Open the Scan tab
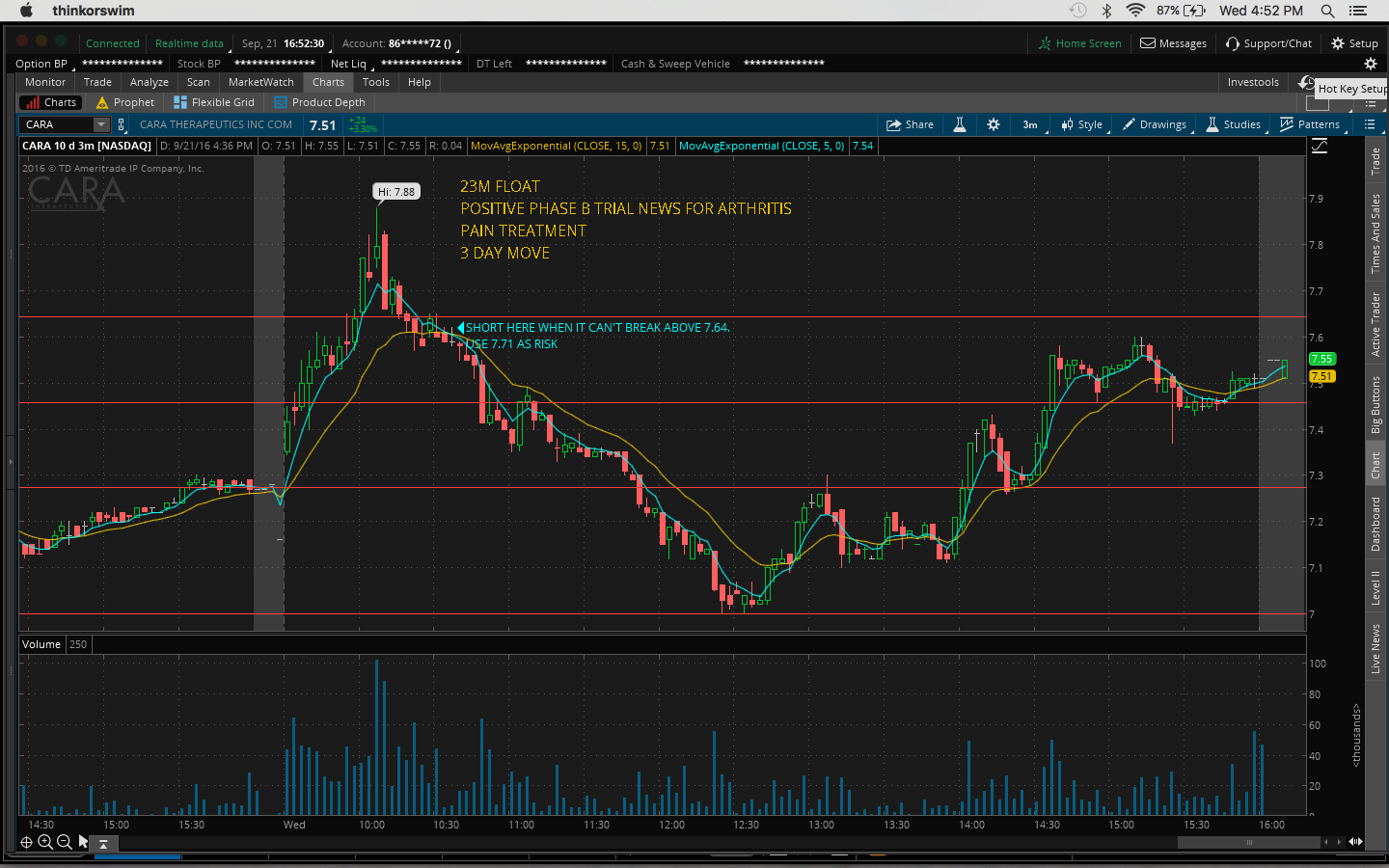The width and height of the screenshot is (1389, 868). click(x=199, y=82)
